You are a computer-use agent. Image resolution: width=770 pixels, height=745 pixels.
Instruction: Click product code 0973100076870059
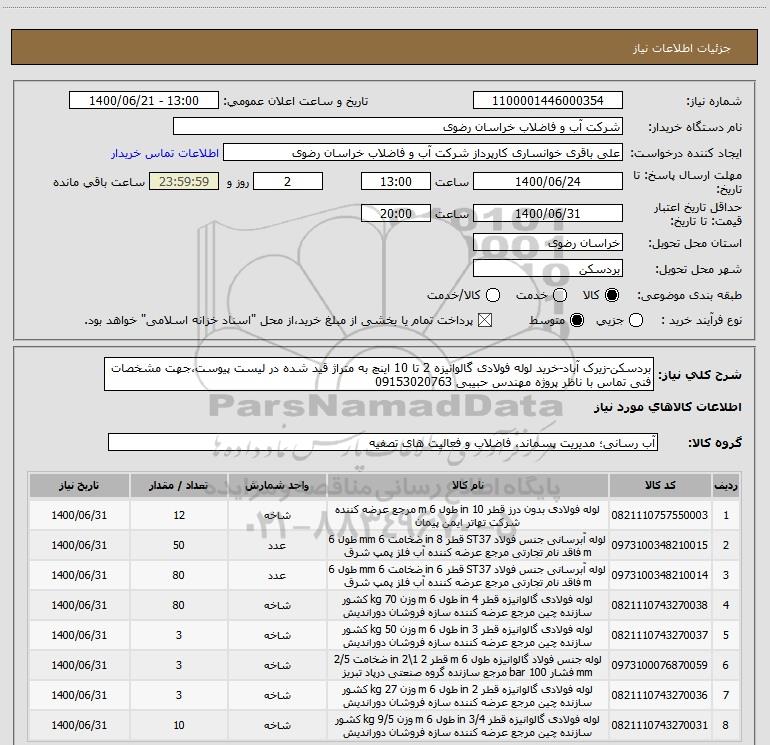(x=660, y=665)
